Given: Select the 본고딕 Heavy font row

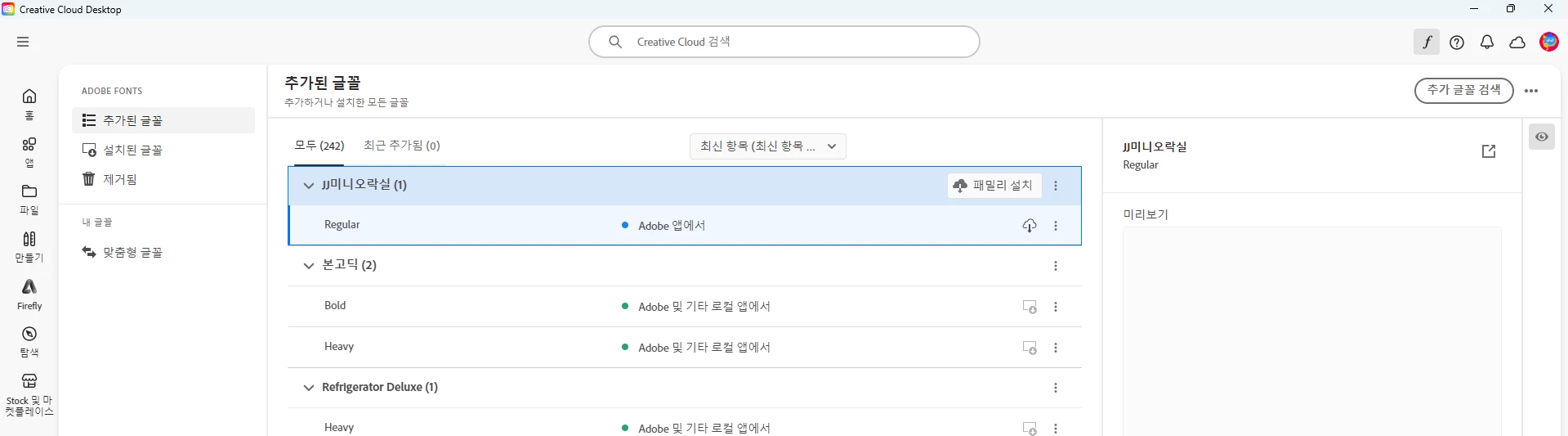Looking at the screenshot, I should pyautogui.click(x=685, y=348).
